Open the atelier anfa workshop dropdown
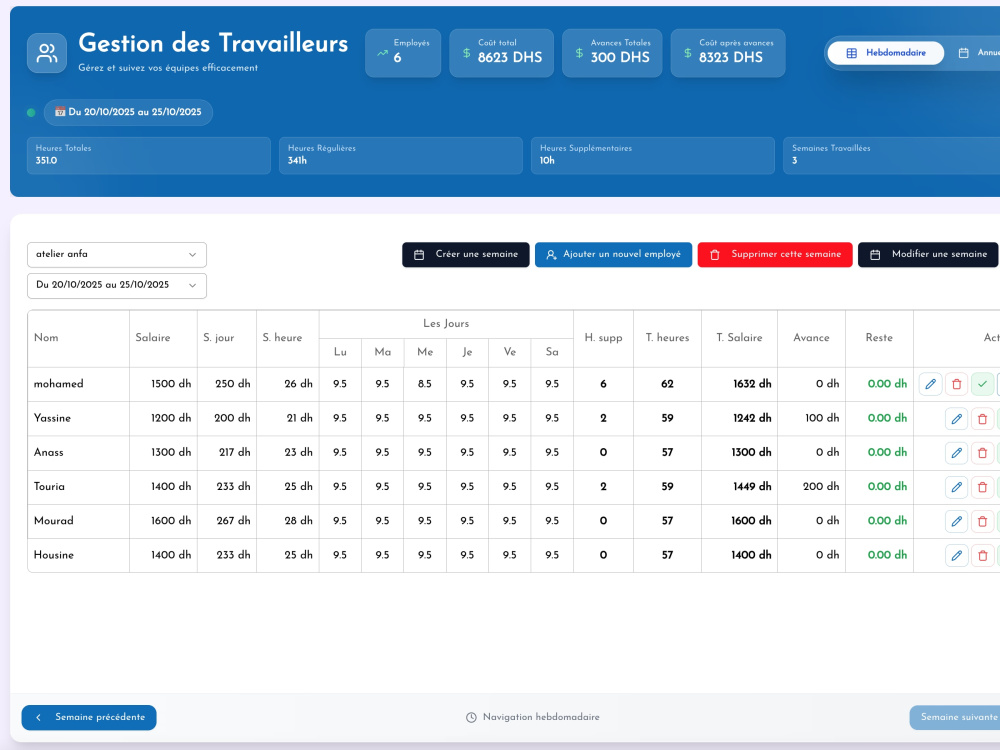 117,254
